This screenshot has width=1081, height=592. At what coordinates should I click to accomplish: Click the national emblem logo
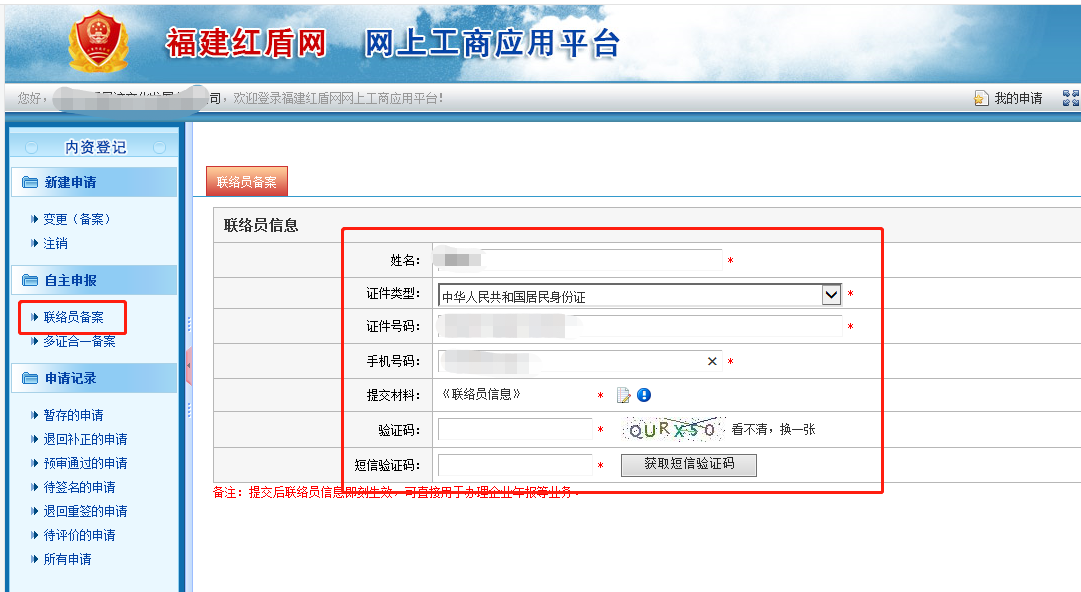tap(98, 41)
